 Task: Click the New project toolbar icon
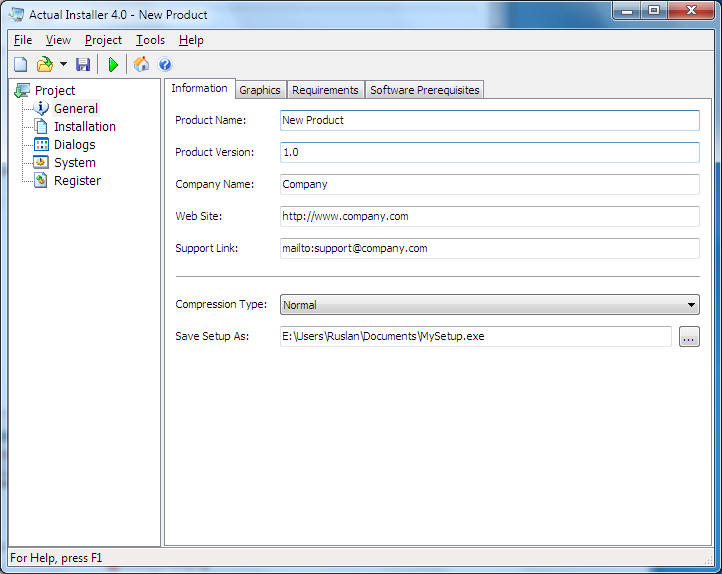(21, 64)
